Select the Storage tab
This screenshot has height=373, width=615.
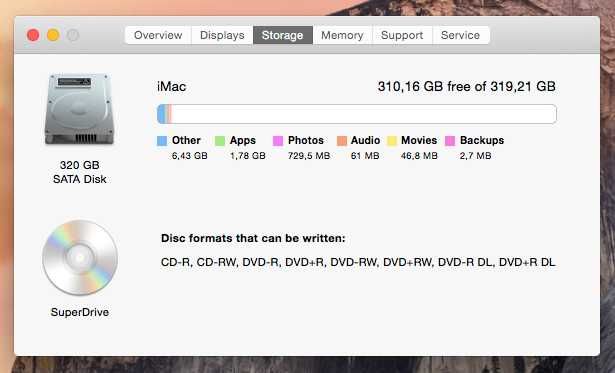pyautogui.click(x=283, y=35)
